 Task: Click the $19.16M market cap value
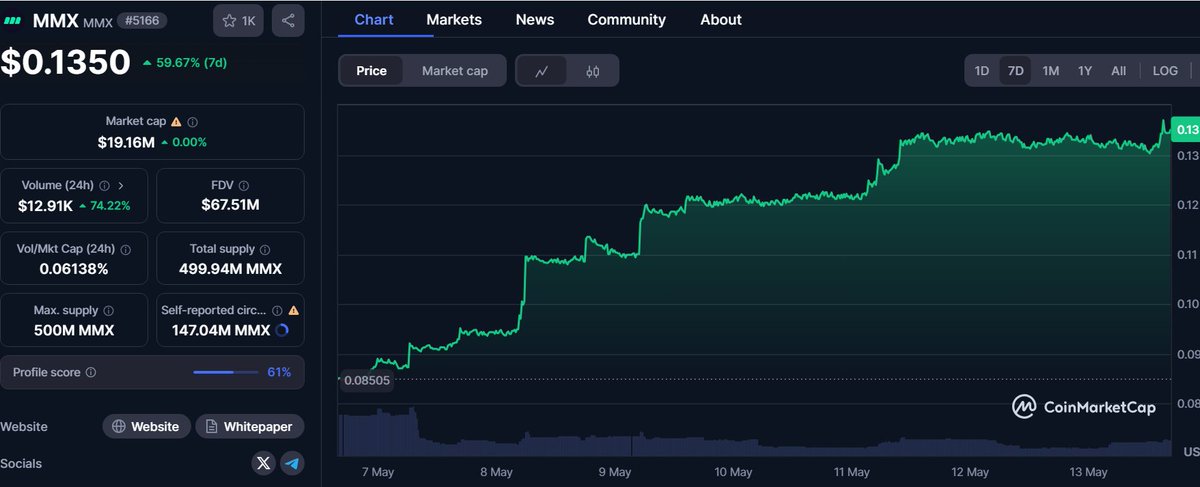(125, 142)
